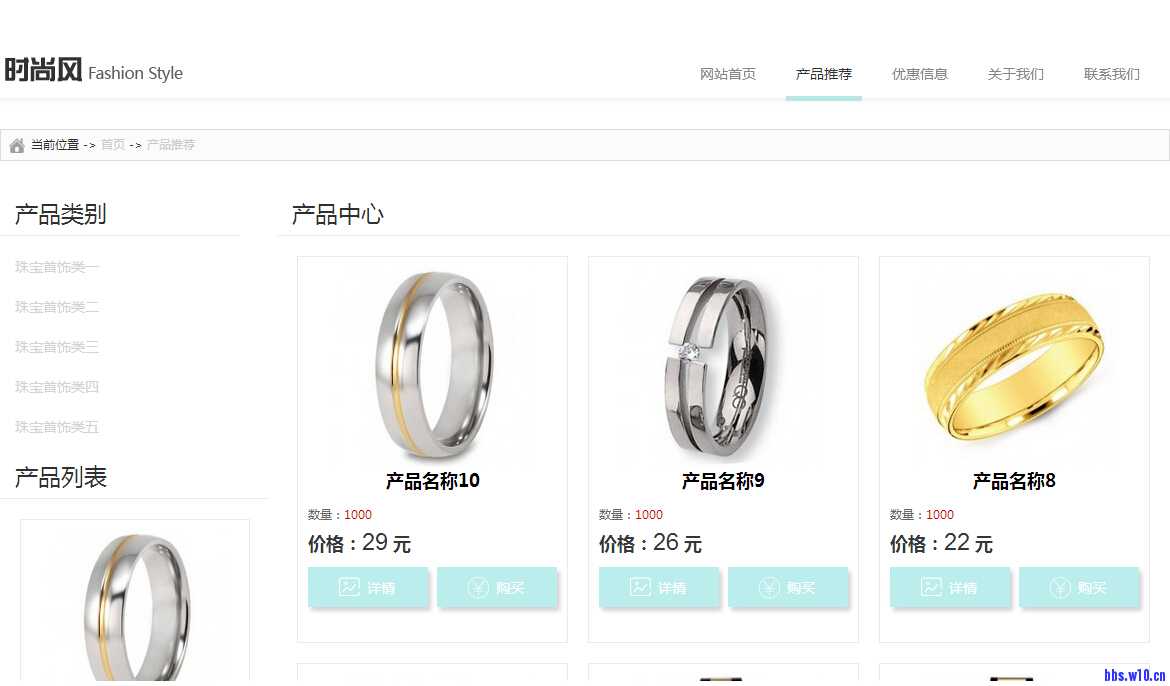
Task: Click the image icon on 产品名称9 详情 button
Action: [x=640, y=587]
